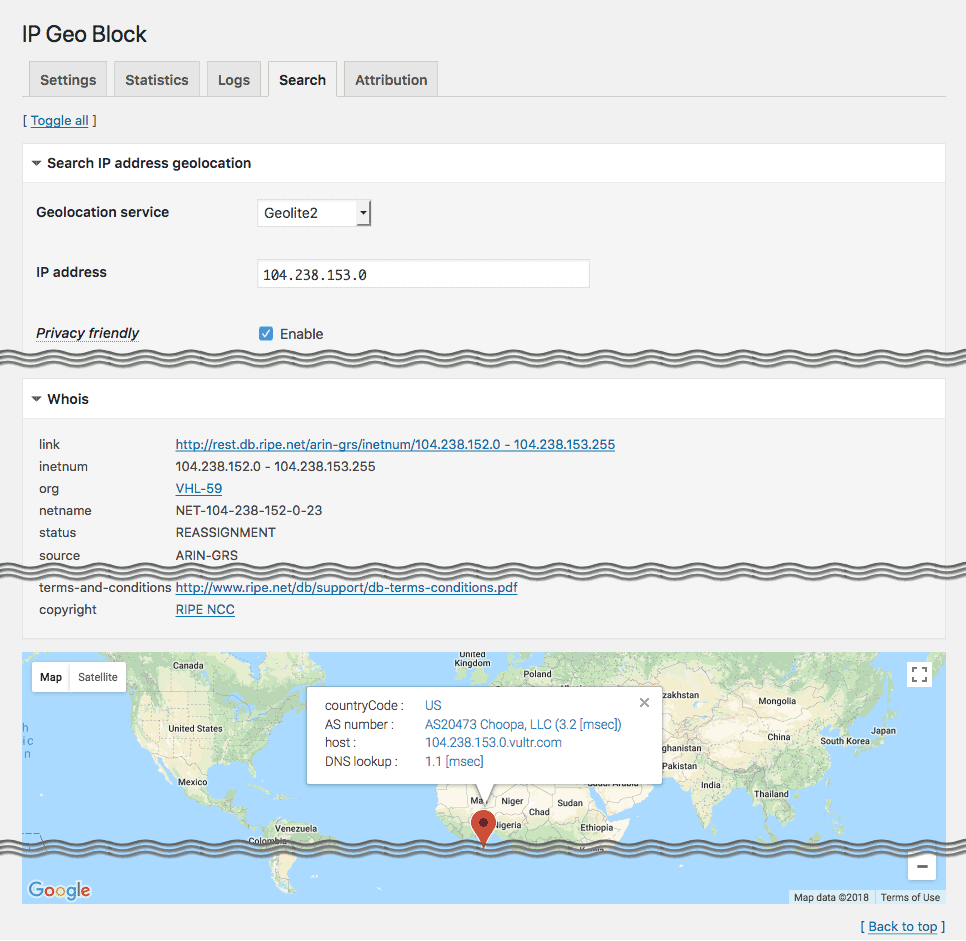Click the Google logo on map
This screenshot has width=966, height=941.
point(59,890)
